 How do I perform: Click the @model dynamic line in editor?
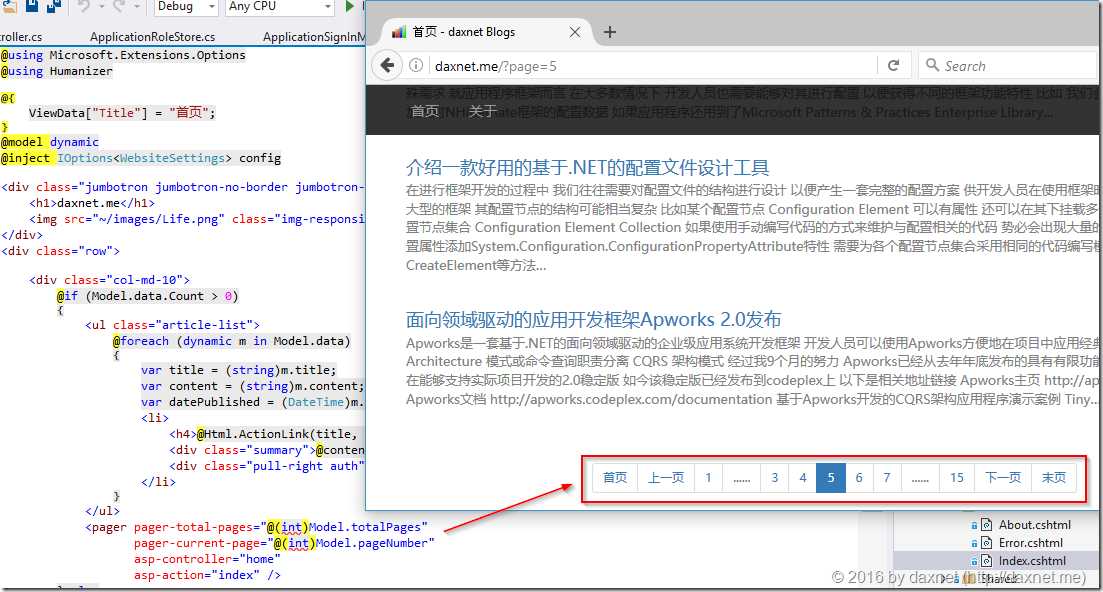click(50, 142)
